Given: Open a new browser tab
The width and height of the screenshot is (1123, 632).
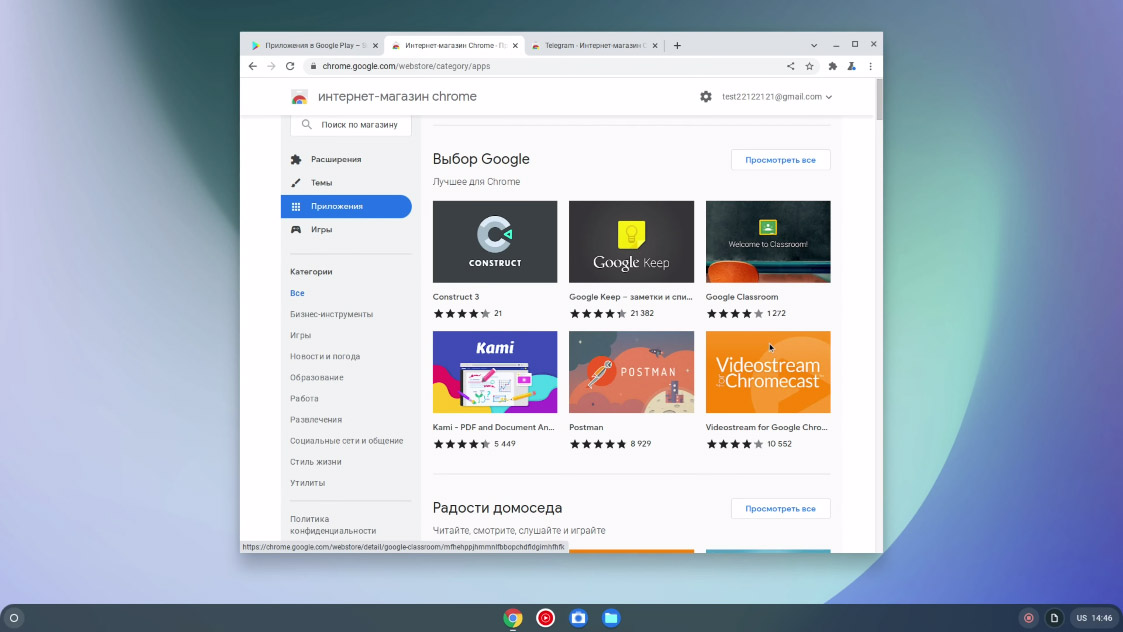Looking at the screenshot, I should tap(677, 45).
